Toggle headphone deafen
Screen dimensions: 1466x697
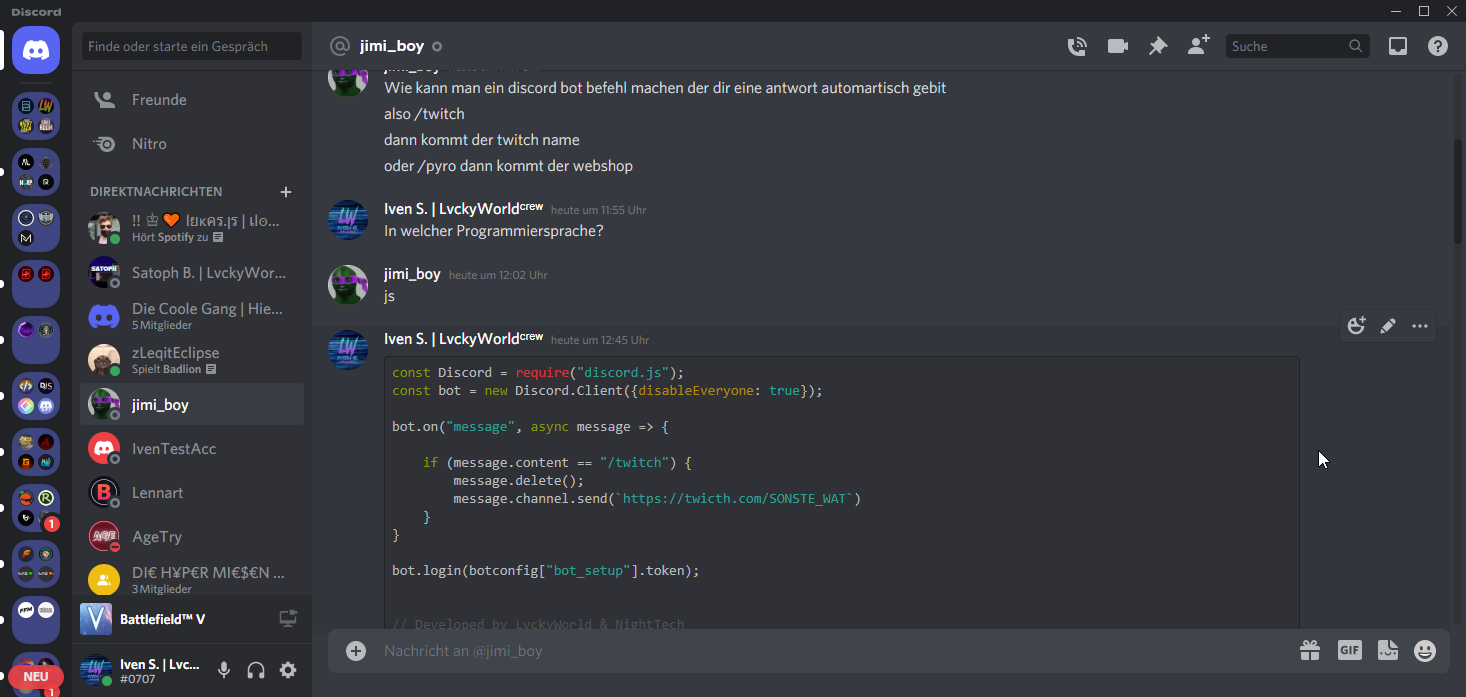point(256,670)
